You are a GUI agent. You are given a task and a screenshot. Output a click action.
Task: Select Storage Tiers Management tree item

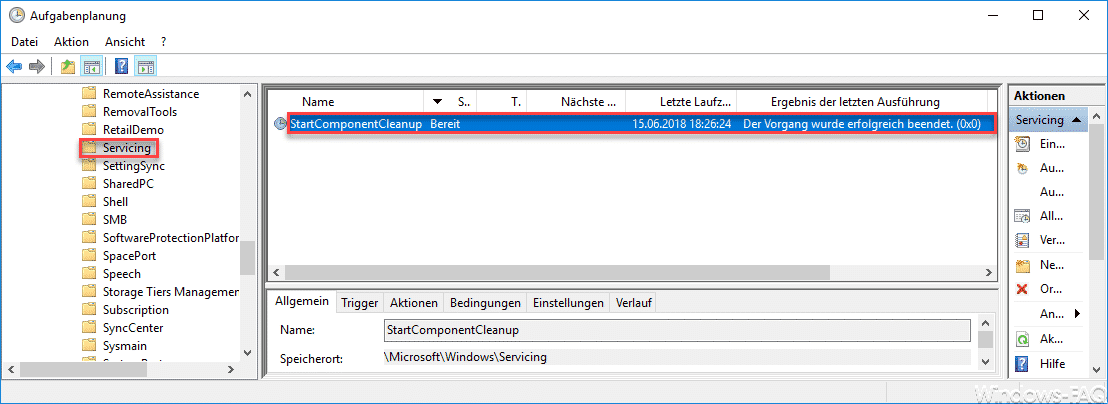(x=170, y=292)
